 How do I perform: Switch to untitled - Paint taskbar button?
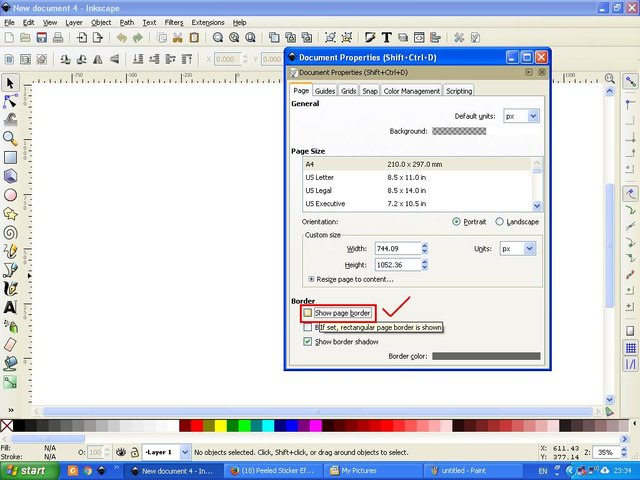tap(472, 471)
